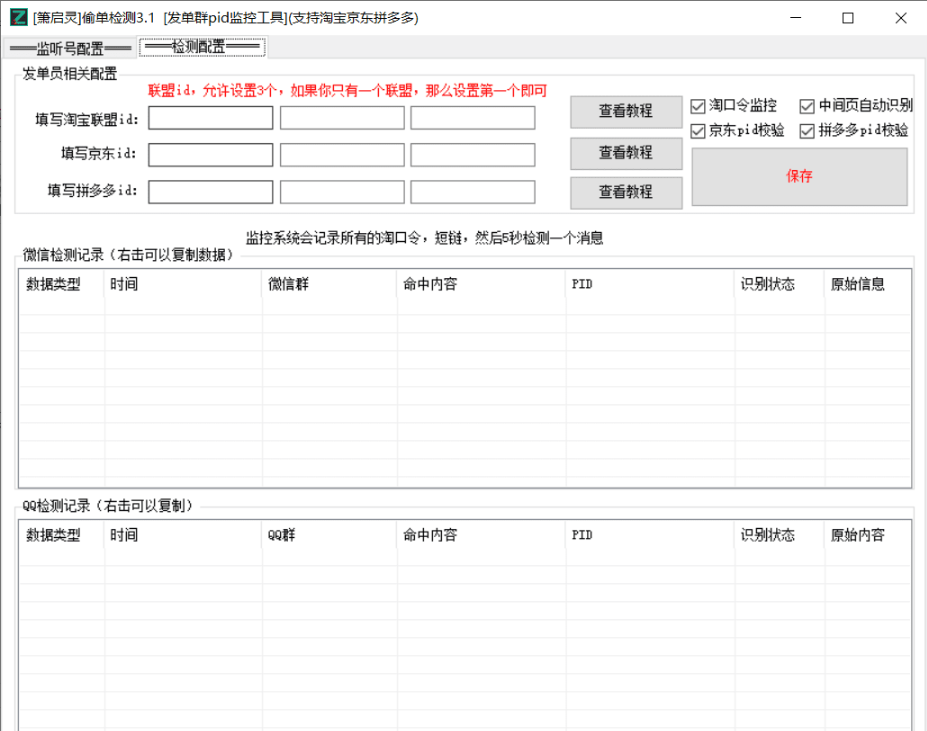
Task: Click the 填写京东id: label
Action: click(x=99, y=154)
